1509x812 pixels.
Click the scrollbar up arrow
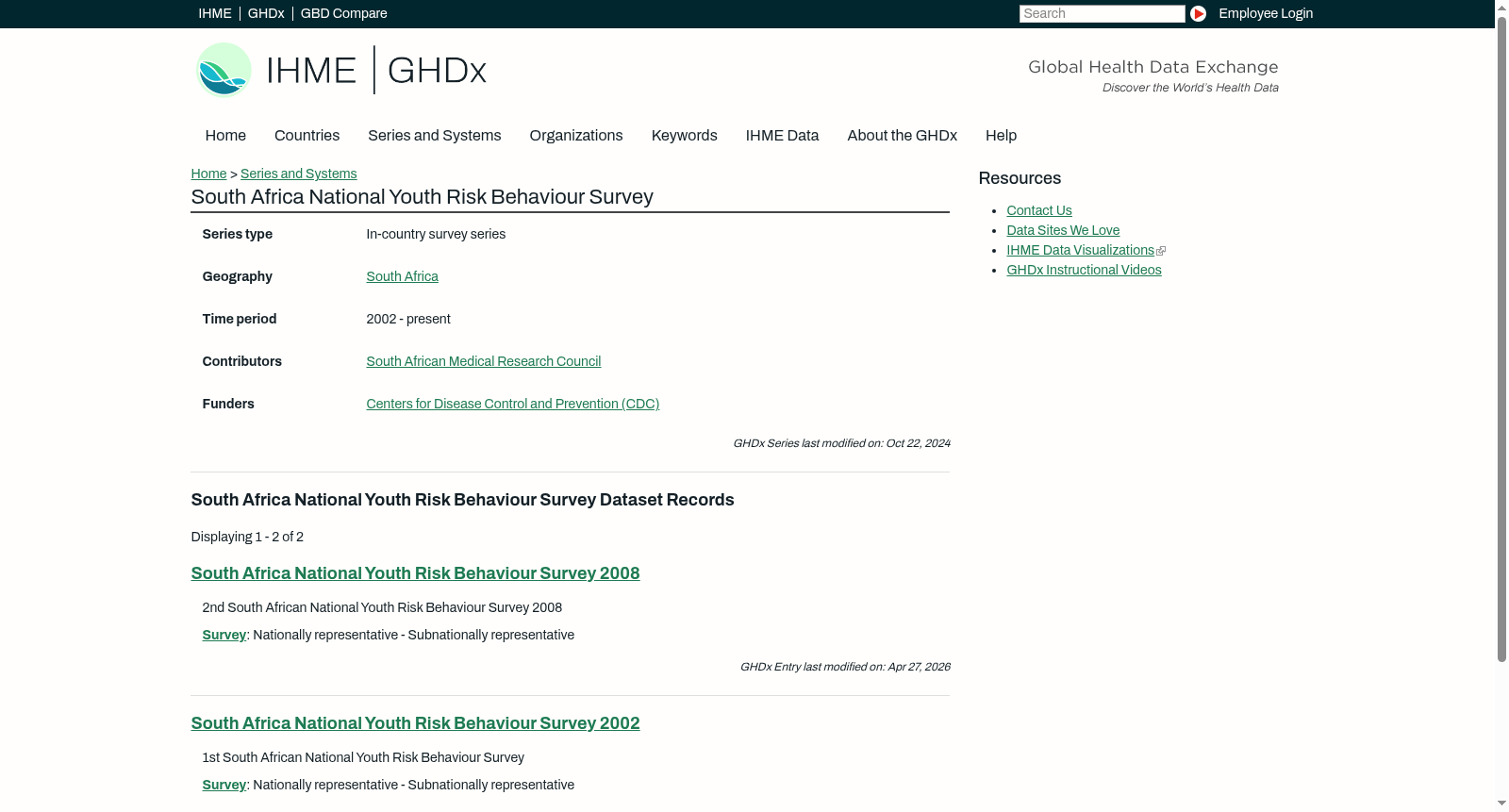(x=1501, y=7)
